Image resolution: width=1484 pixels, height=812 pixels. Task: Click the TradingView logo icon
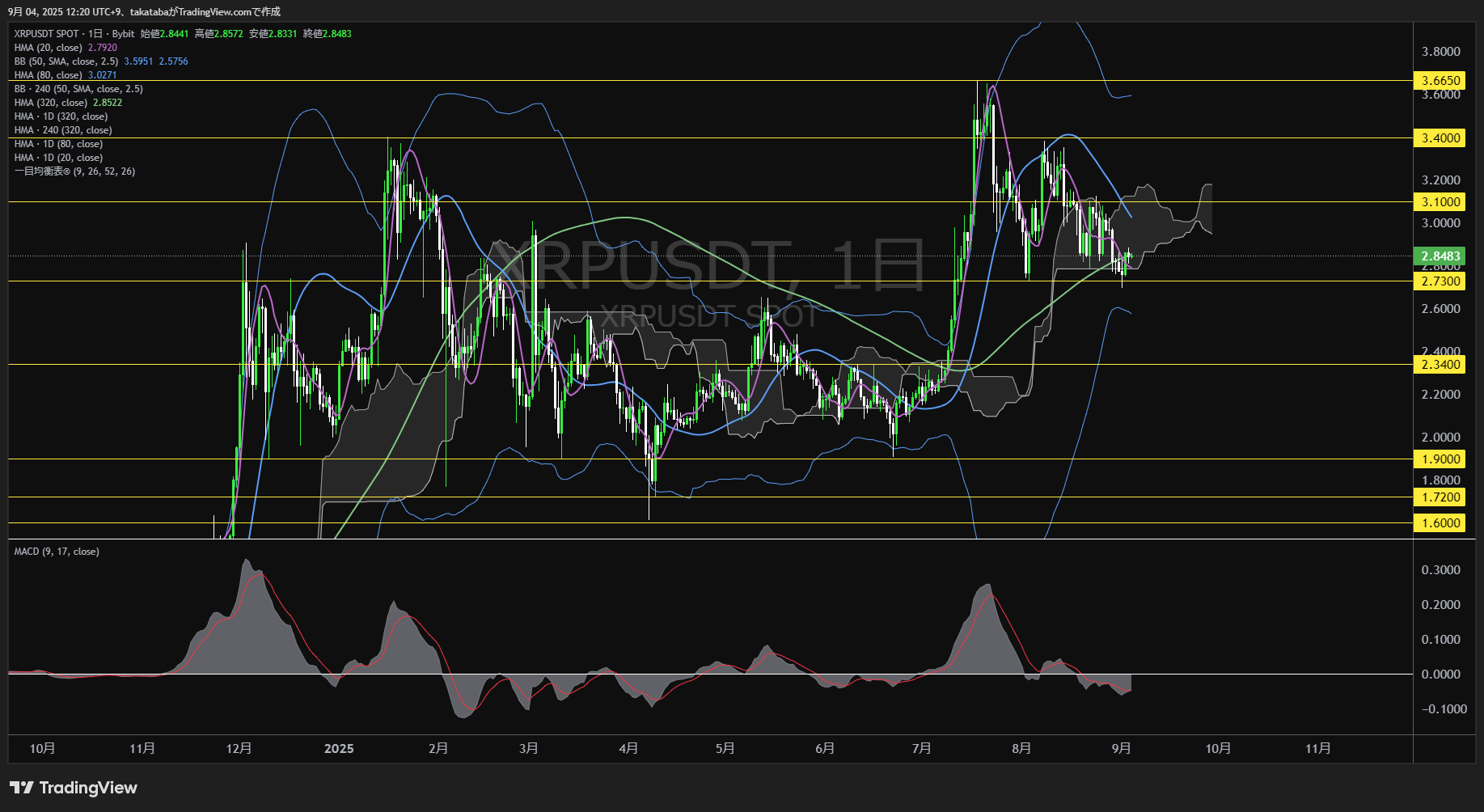(22, 788)
